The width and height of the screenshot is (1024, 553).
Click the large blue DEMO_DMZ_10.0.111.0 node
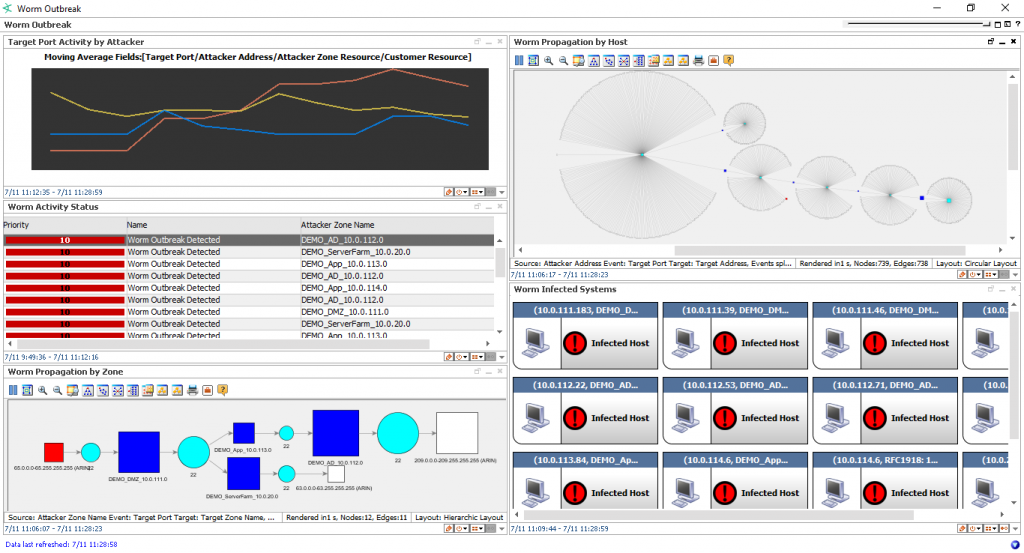click(x=139, y=452)
